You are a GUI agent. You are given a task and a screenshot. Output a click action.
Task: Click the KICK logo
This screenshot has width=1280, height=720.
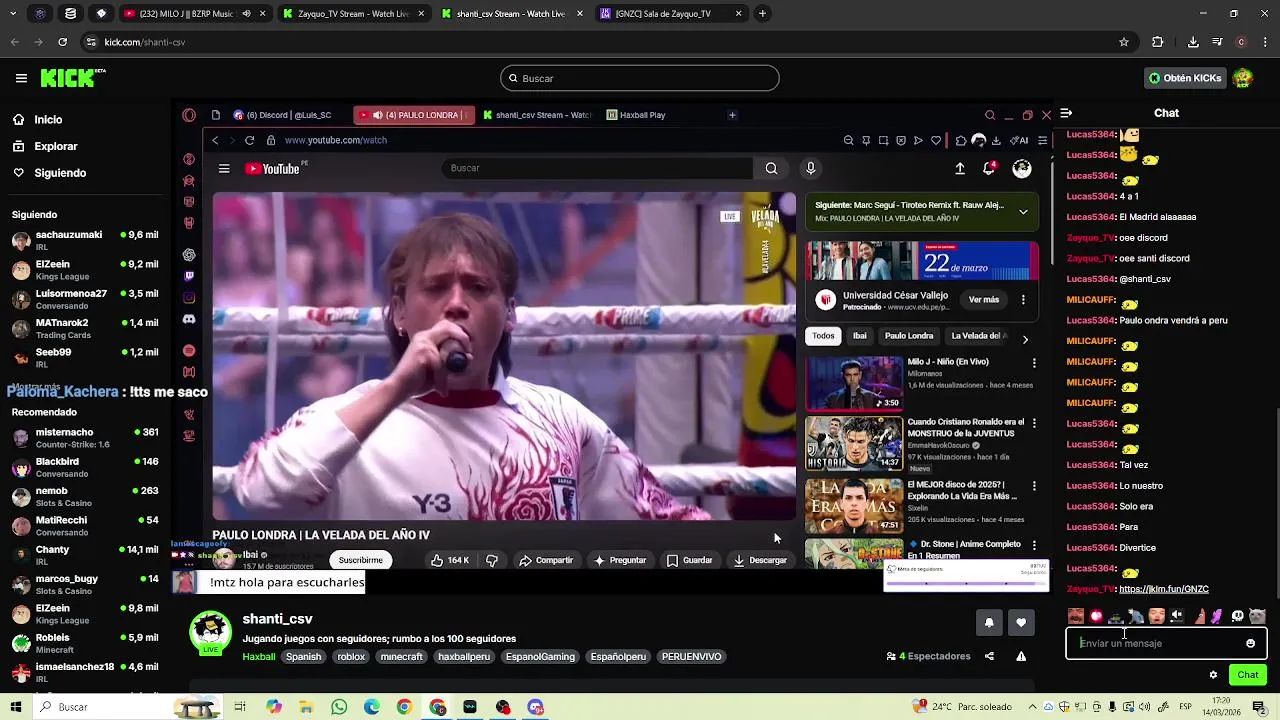pos(73,77)
